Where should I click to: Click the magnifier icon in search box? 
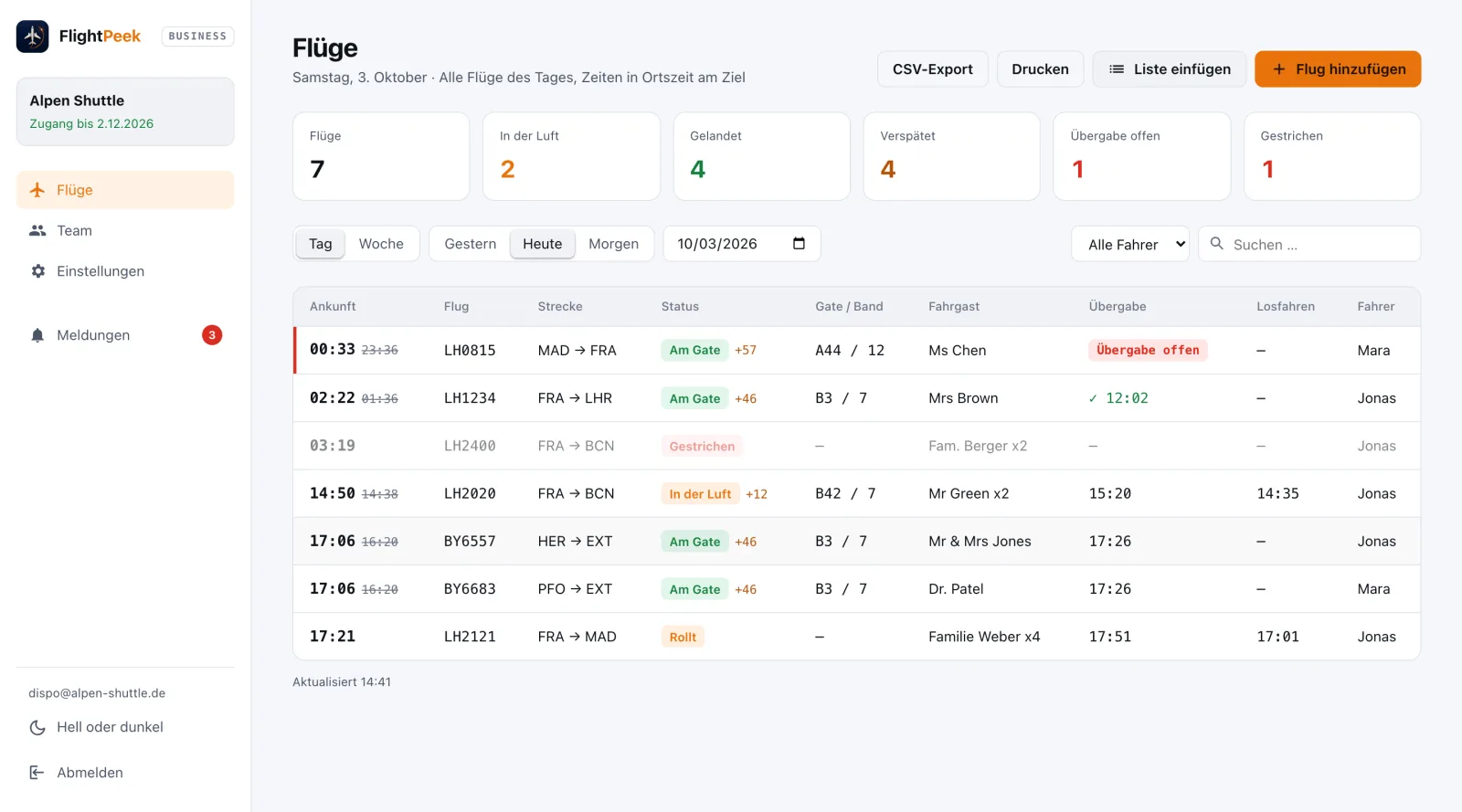pyautogui.click(x=1217, y=244)
